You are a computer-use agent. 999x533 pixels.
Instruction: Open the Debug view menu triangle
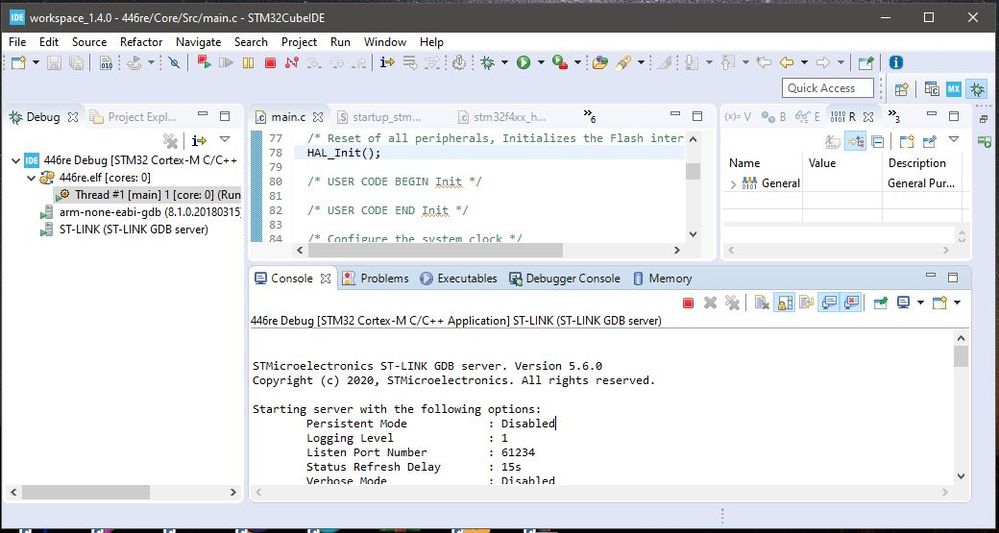225,139
